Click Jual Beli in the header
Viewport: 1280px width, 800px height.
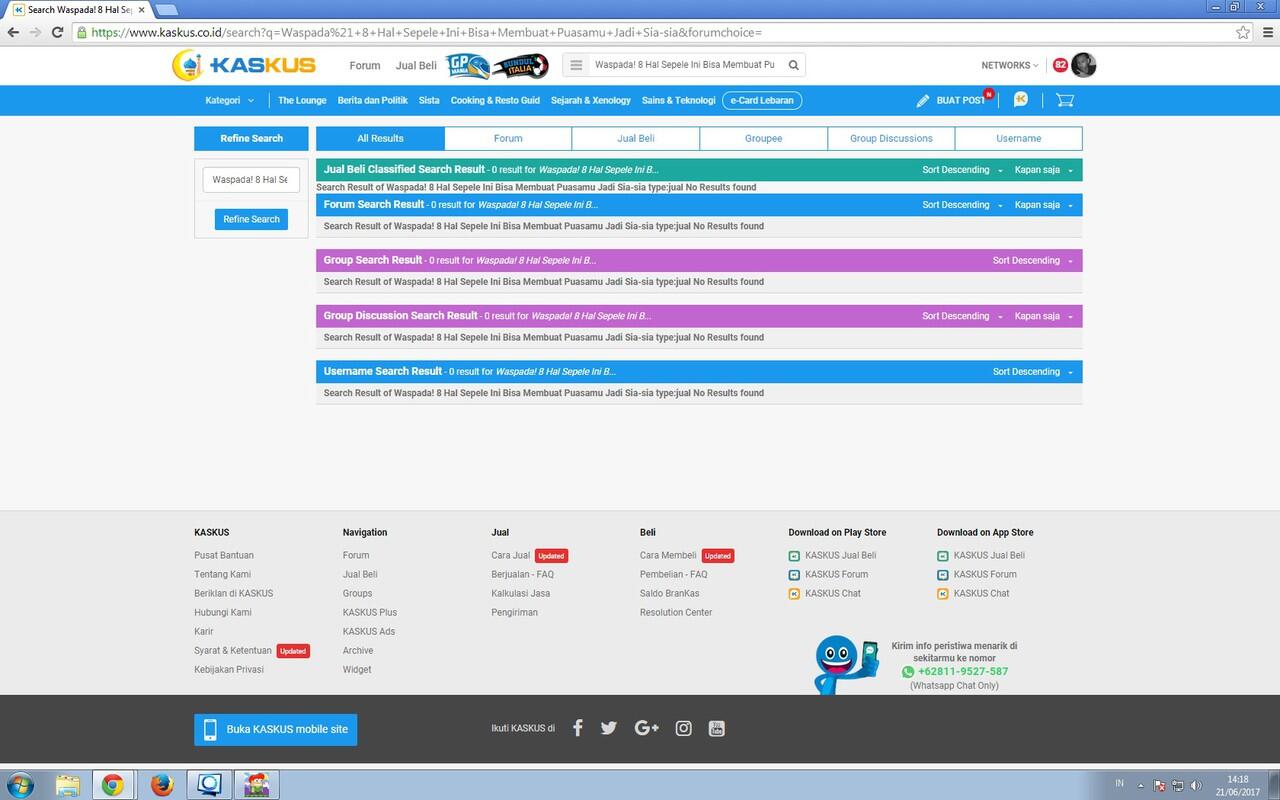(x=416, y=65)
